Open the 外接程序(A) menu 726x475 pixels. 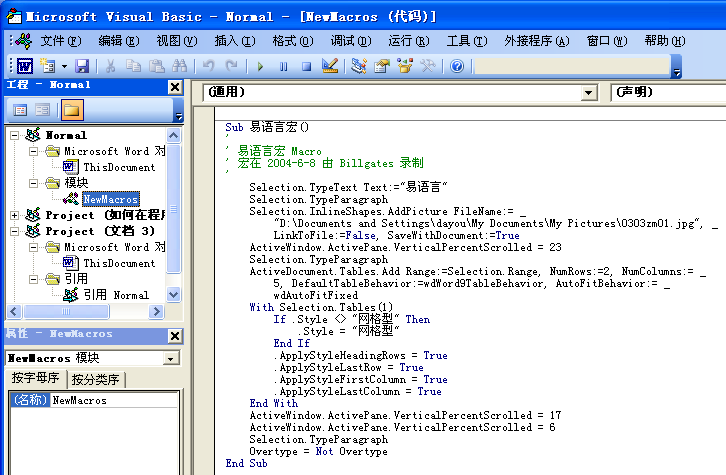537,41
